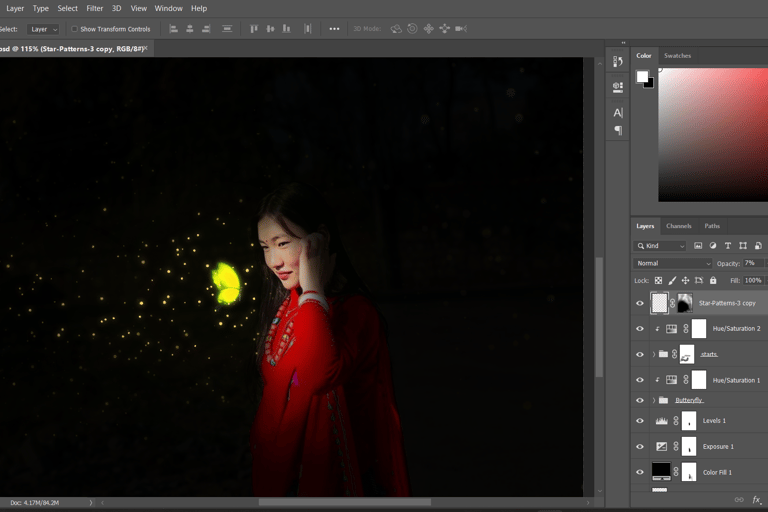
Task: Select 3D roll mode icon
Action: click(x=412, y=29)
